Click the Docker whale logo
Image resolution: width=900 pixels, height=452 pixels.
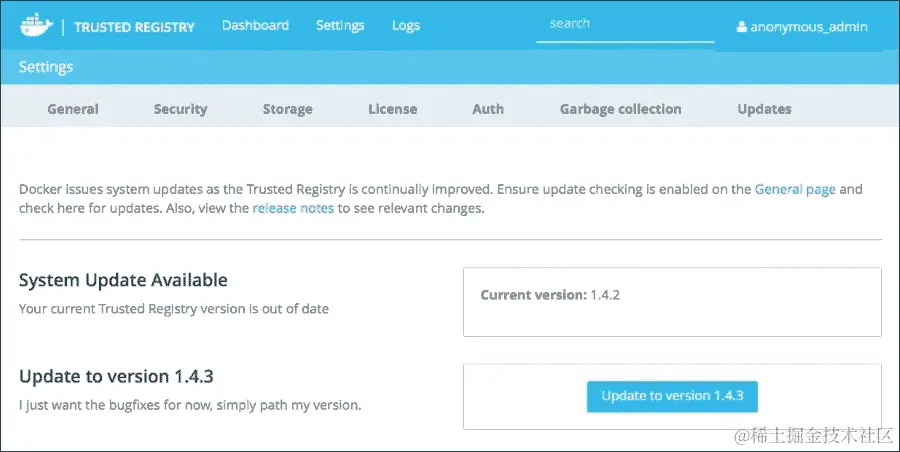pos(37,26)
